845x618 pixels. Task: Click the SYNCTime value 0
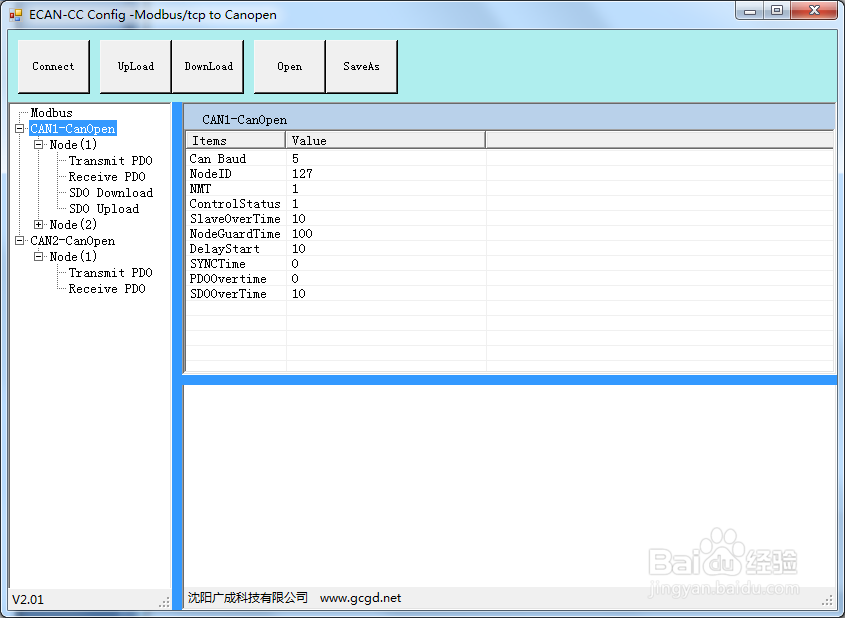pos(295,264)
